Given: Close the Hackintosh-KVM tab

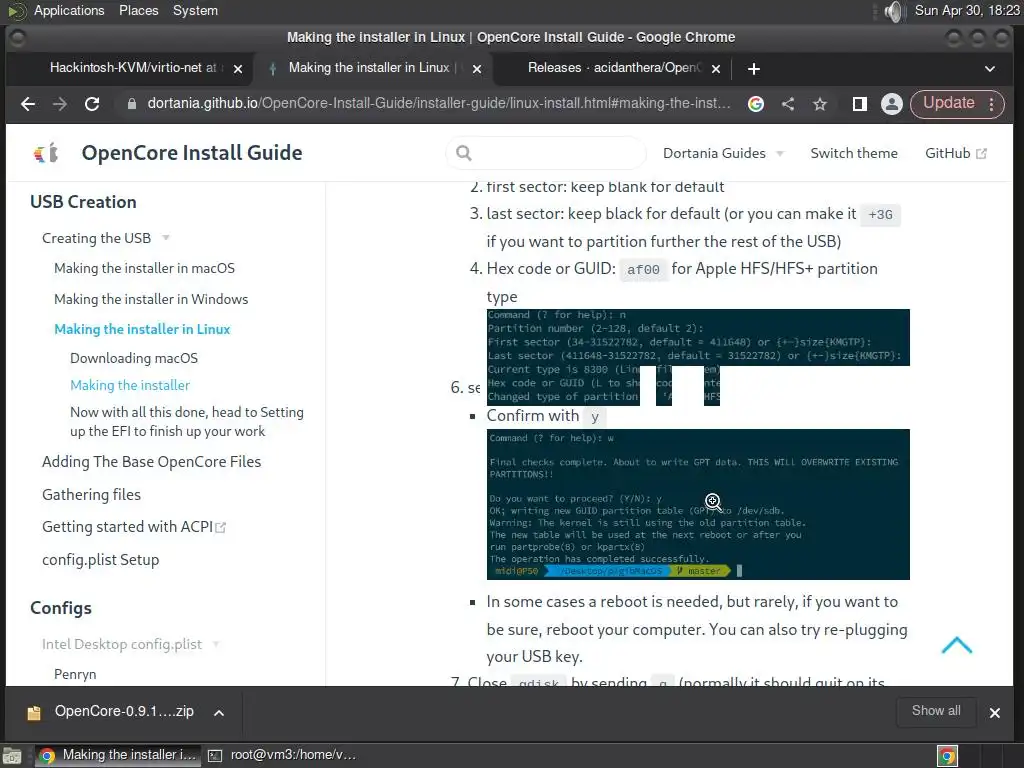Looking at the screenshot, I should pyautogui.click(x=238, y=69).
